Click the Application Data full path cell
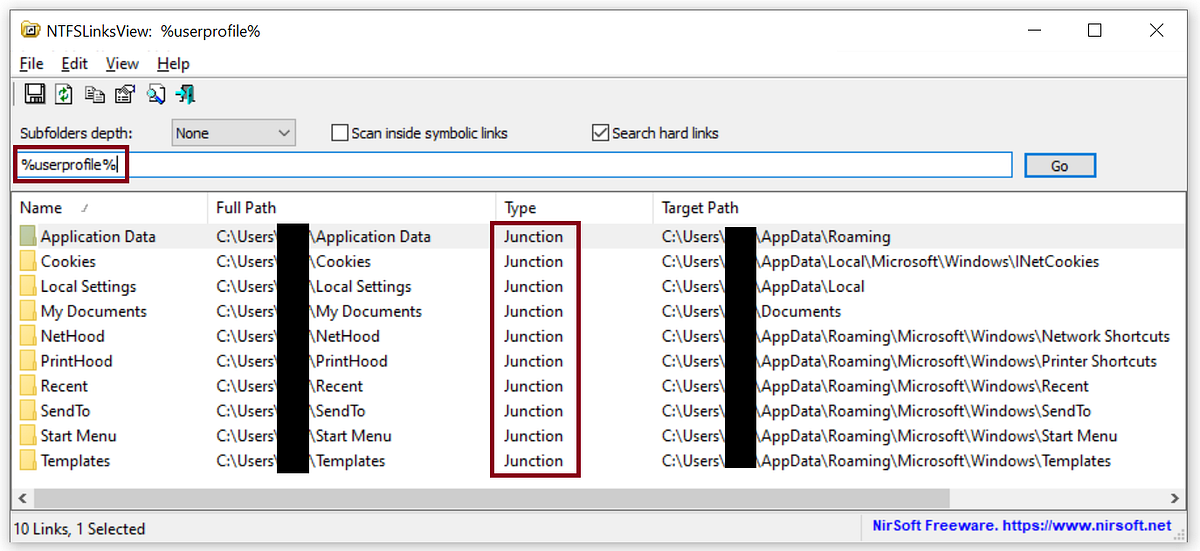Viewport: 1200px width, 551px height. 324,237
